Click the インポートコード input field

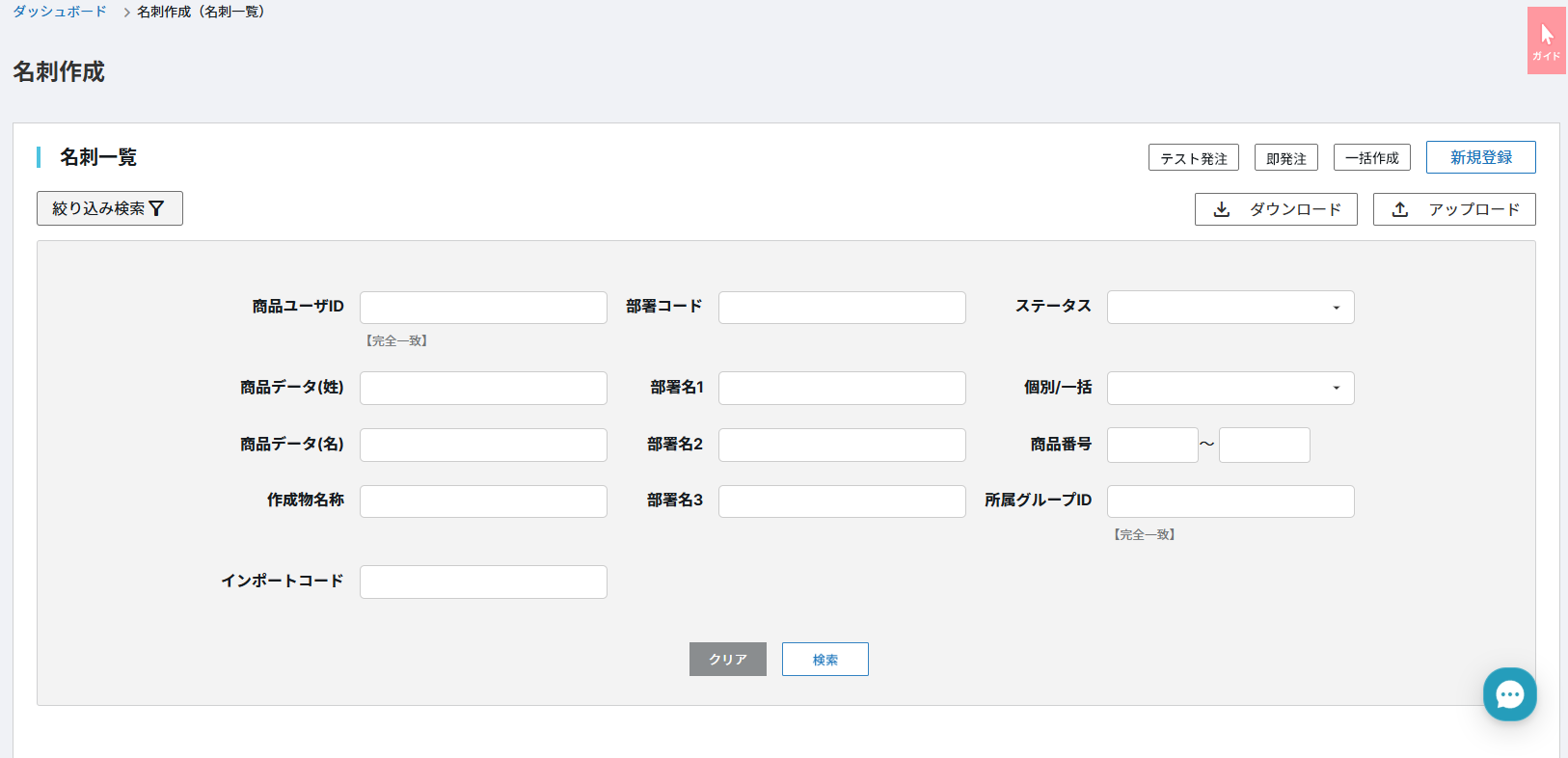tap(483, 582)
